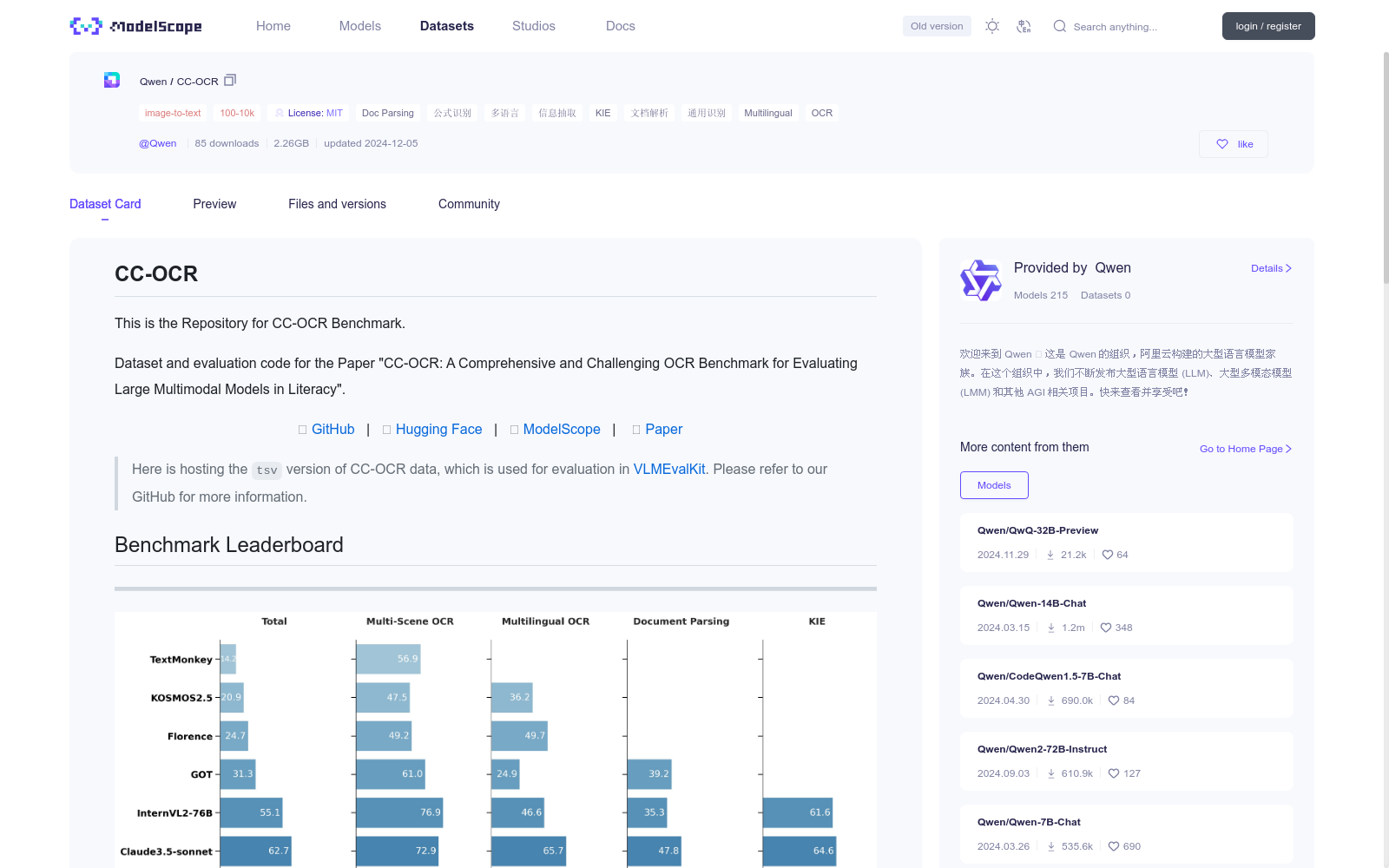Open the Home navigation item
This screenshot has width=1389, height=868.
(273, 26)
